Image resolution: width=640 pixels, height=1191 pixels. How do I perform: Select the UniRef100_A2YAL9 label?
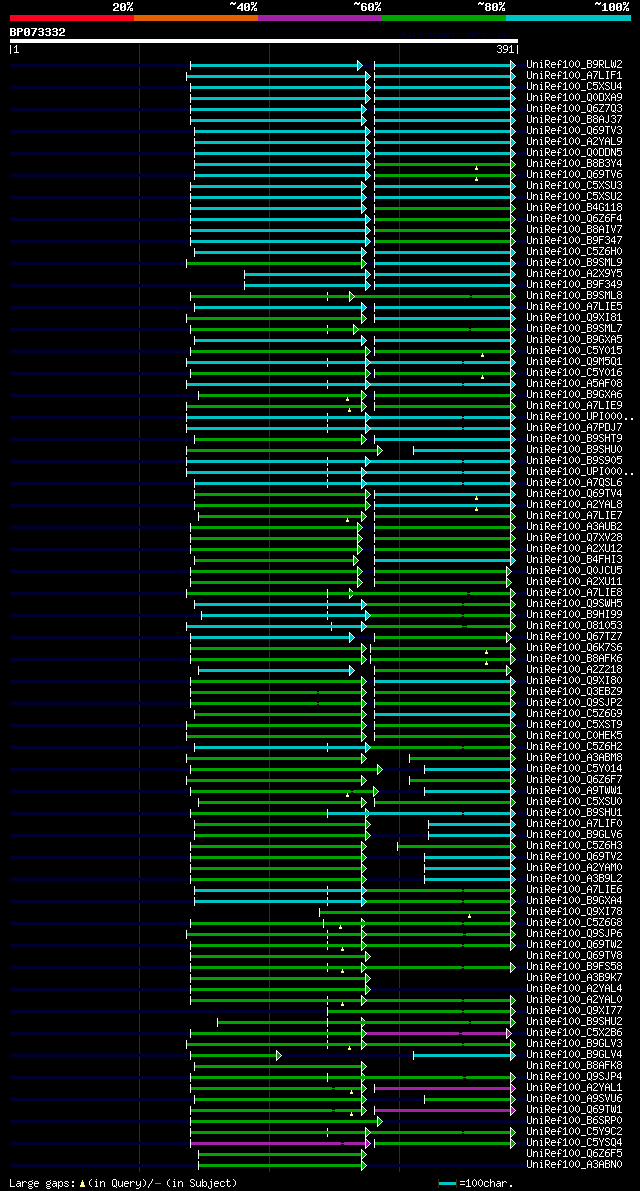point(574,142)
